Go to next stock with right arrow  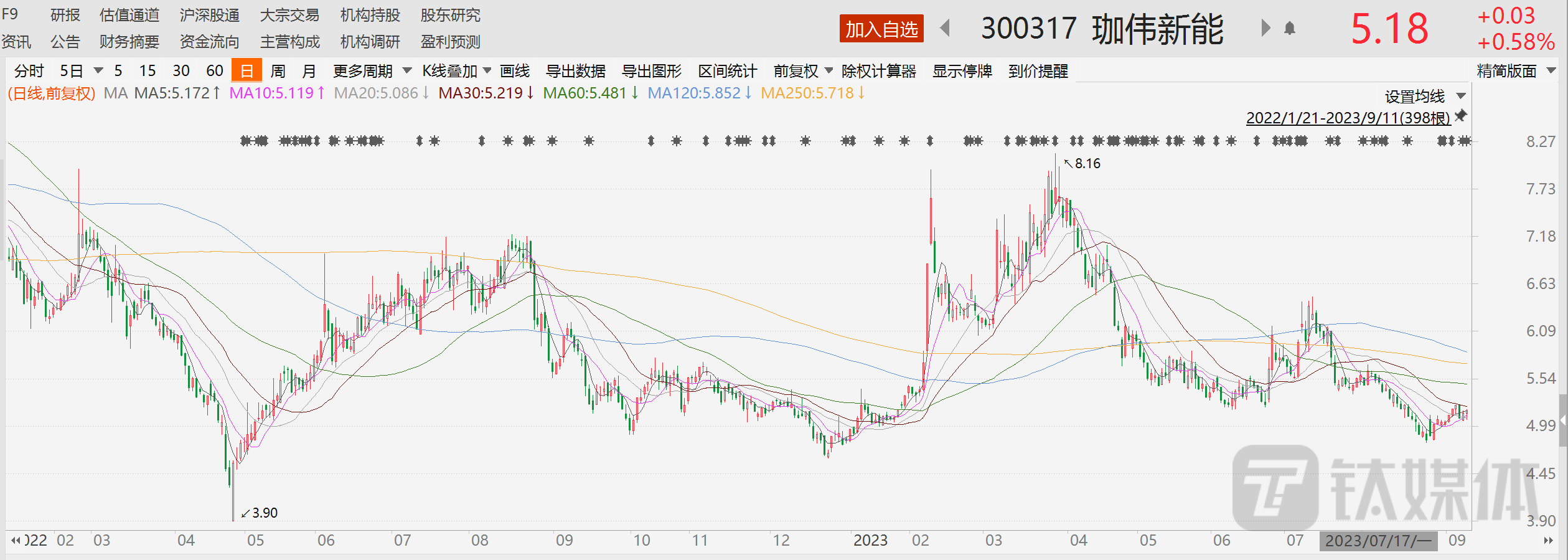[1265, 28]
